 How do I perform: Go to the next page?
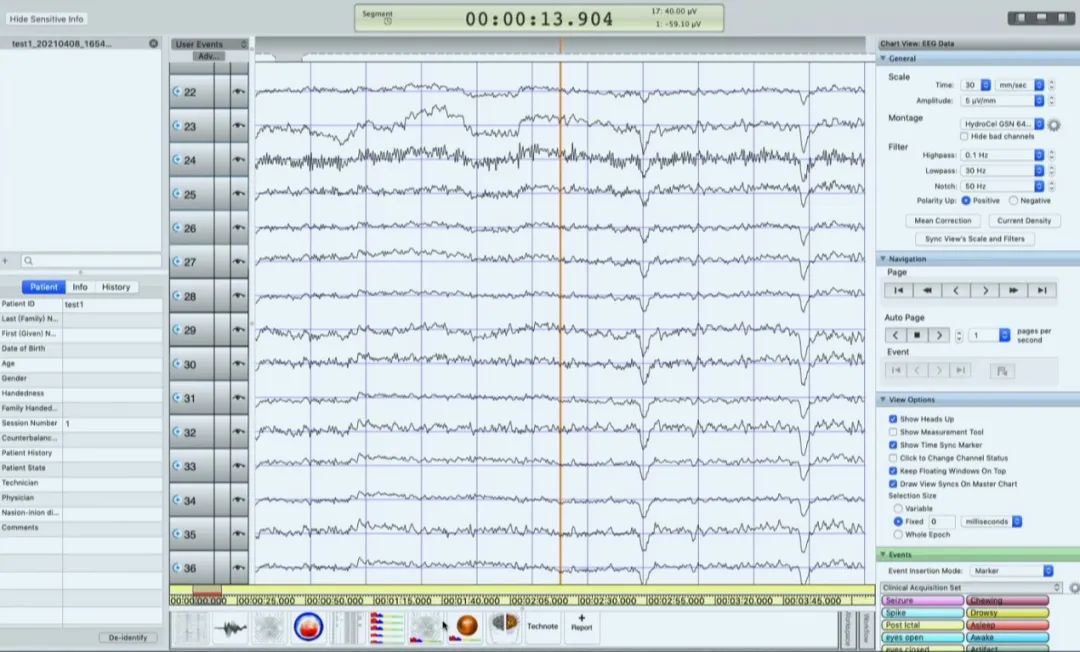[985, 291]
